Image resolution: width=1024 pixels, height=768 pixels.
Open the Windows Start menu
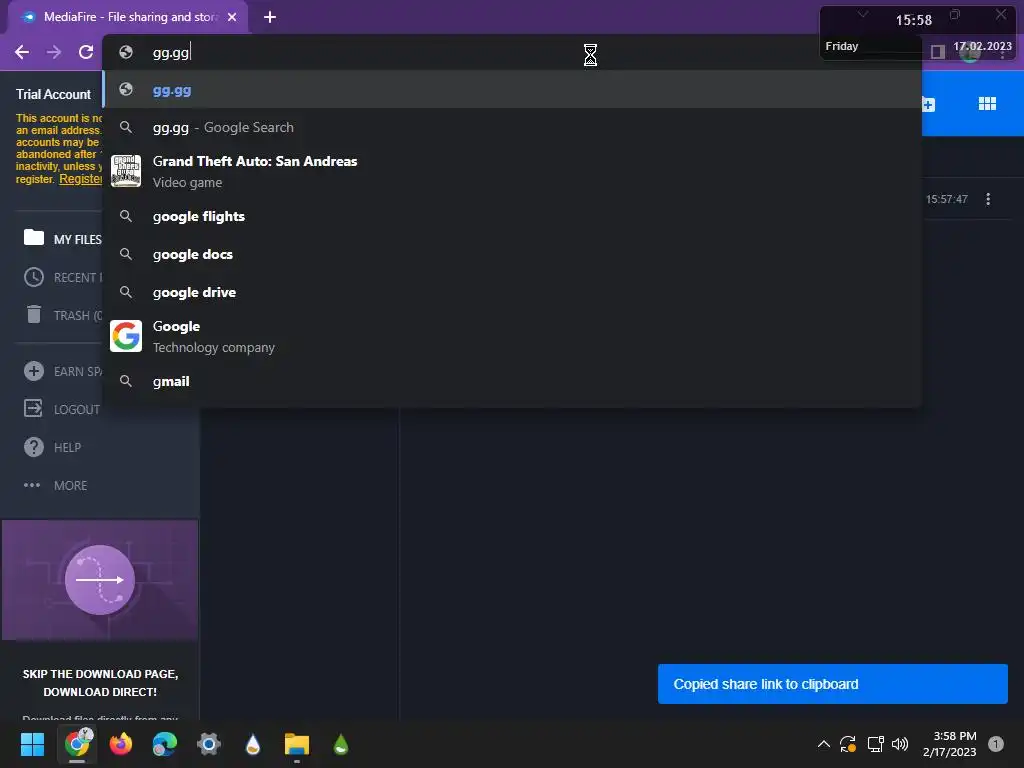click(x=32, y=744)
